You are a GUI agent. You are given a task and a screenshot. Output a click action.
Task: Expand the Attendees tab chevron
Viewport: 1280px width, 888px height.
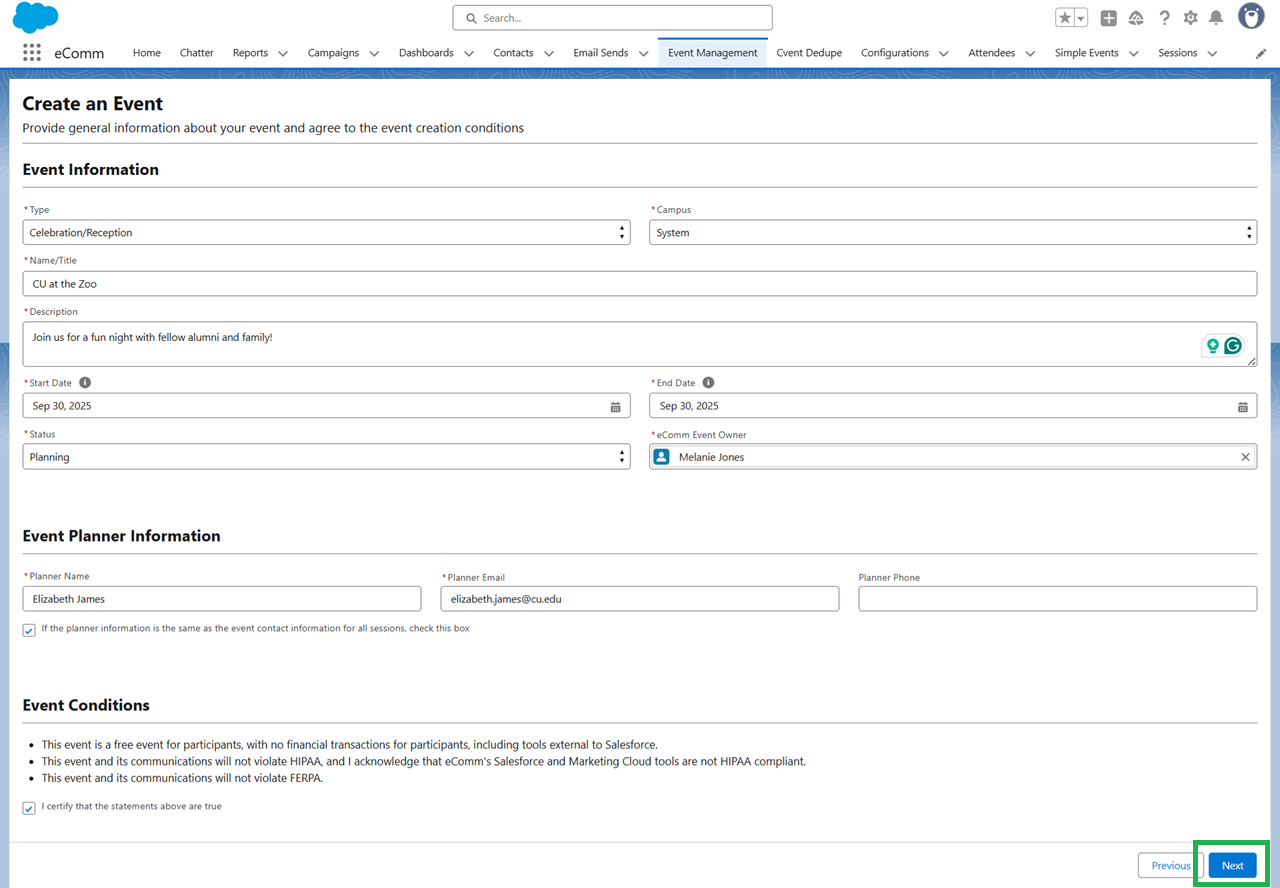(x=1030, y=53)
